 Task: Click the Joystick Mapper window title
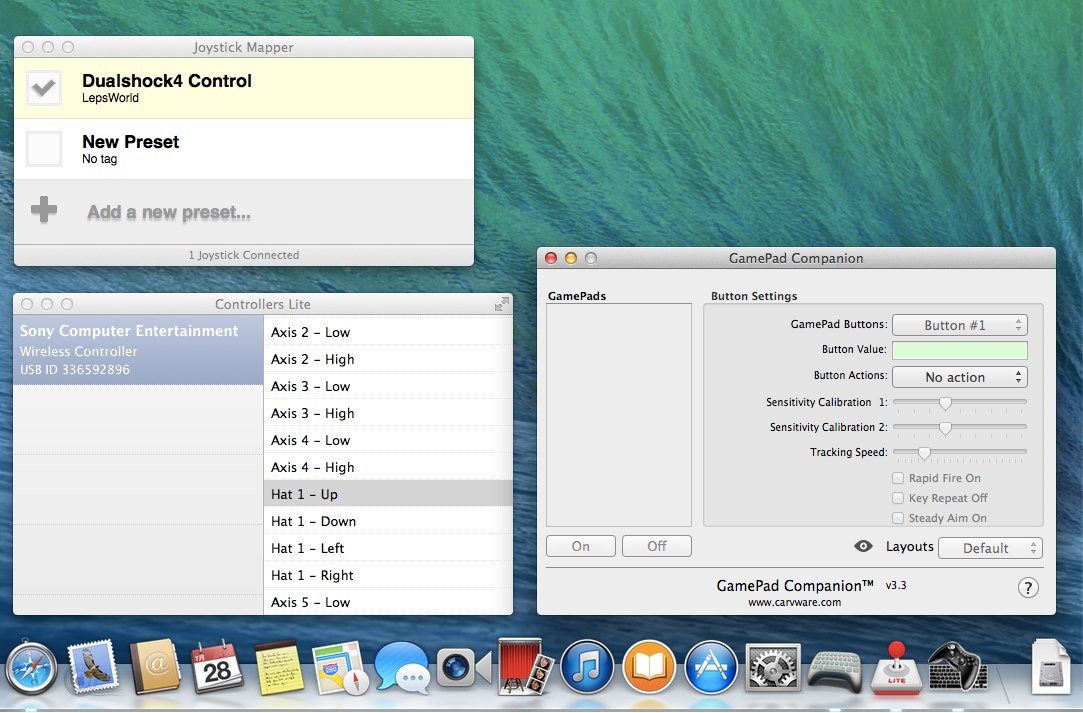click(x=243, y=47)
